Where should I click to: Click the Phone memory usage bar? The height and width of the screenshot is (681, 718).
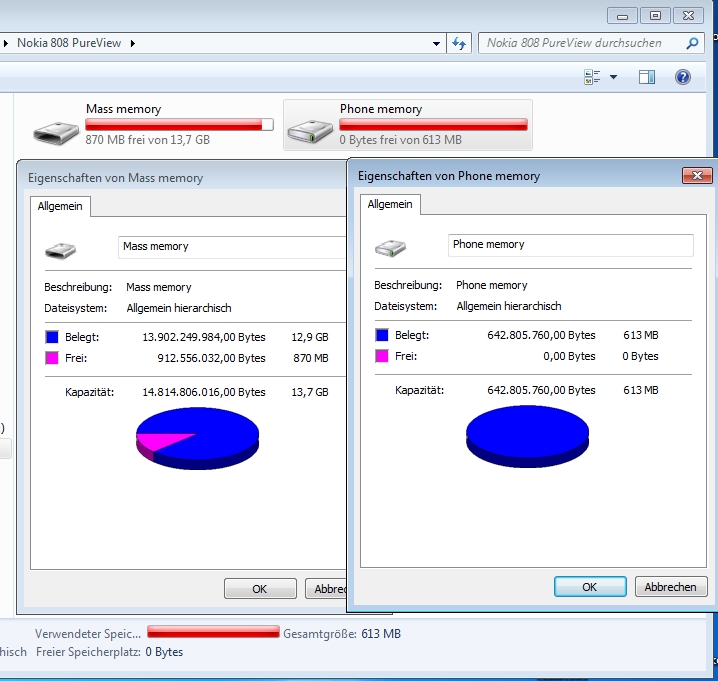click(x=433, y=125)
